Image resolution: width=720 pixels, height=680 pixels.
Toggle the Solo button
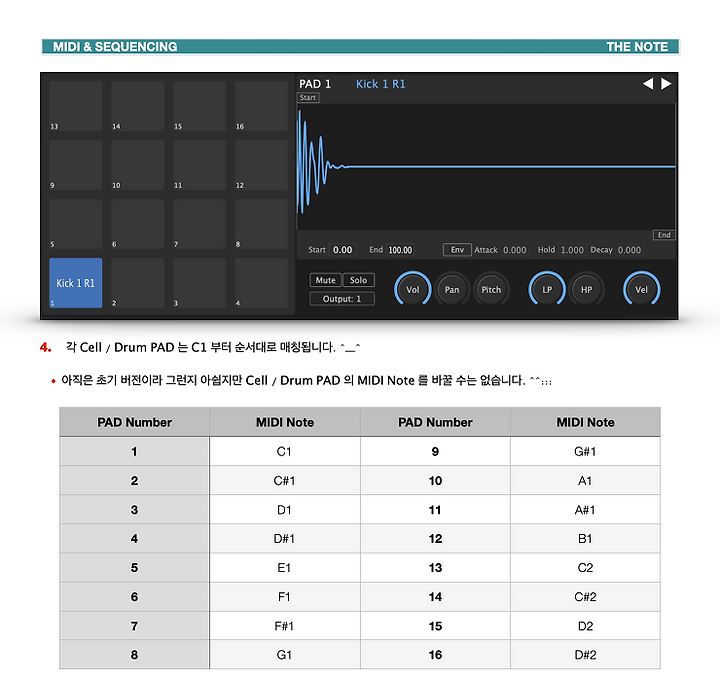click(x=359, y=280)
